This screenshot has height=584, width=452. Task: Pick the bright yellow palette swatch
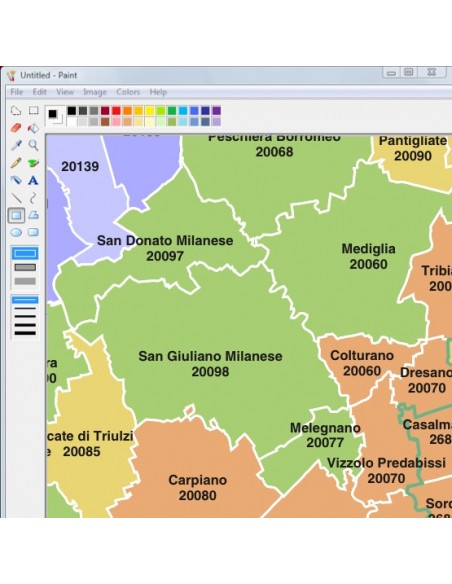[x=150, y=111]
